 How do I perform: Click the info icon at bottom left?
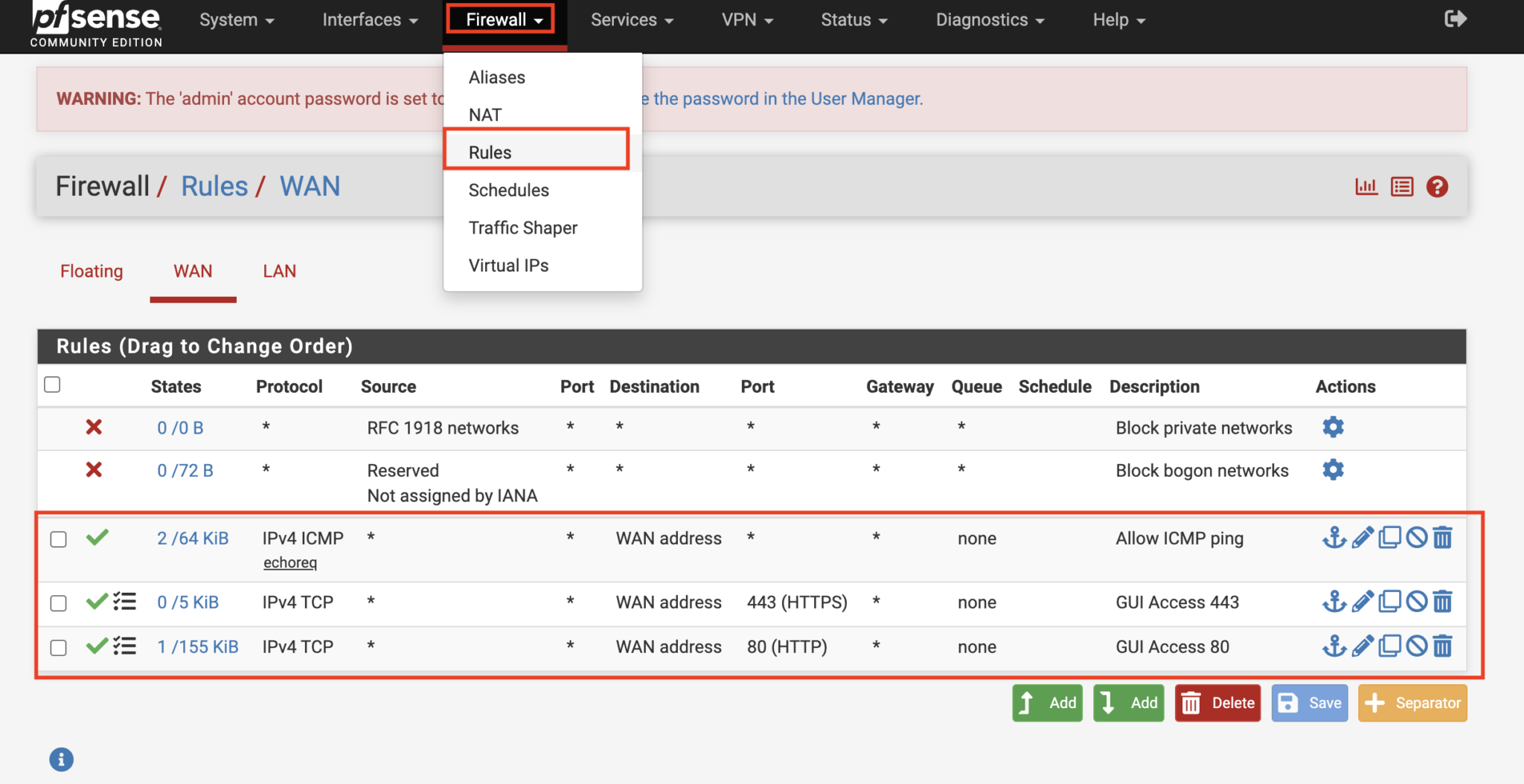pyautogui.click(x=61, y=759)
